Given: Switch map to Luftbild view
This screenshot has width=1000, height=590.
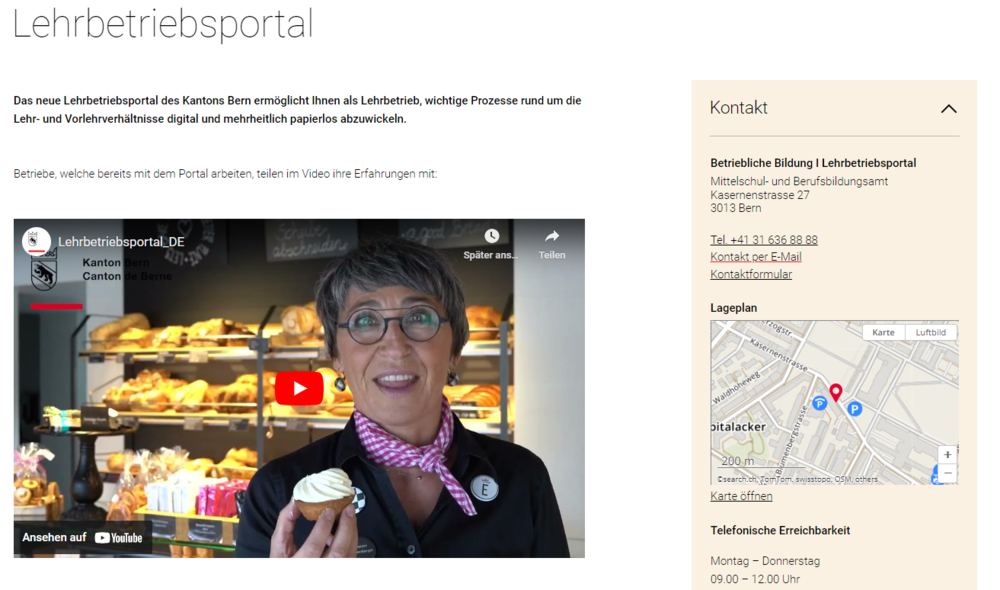Looking at the screenshot, I should (930, 332).
